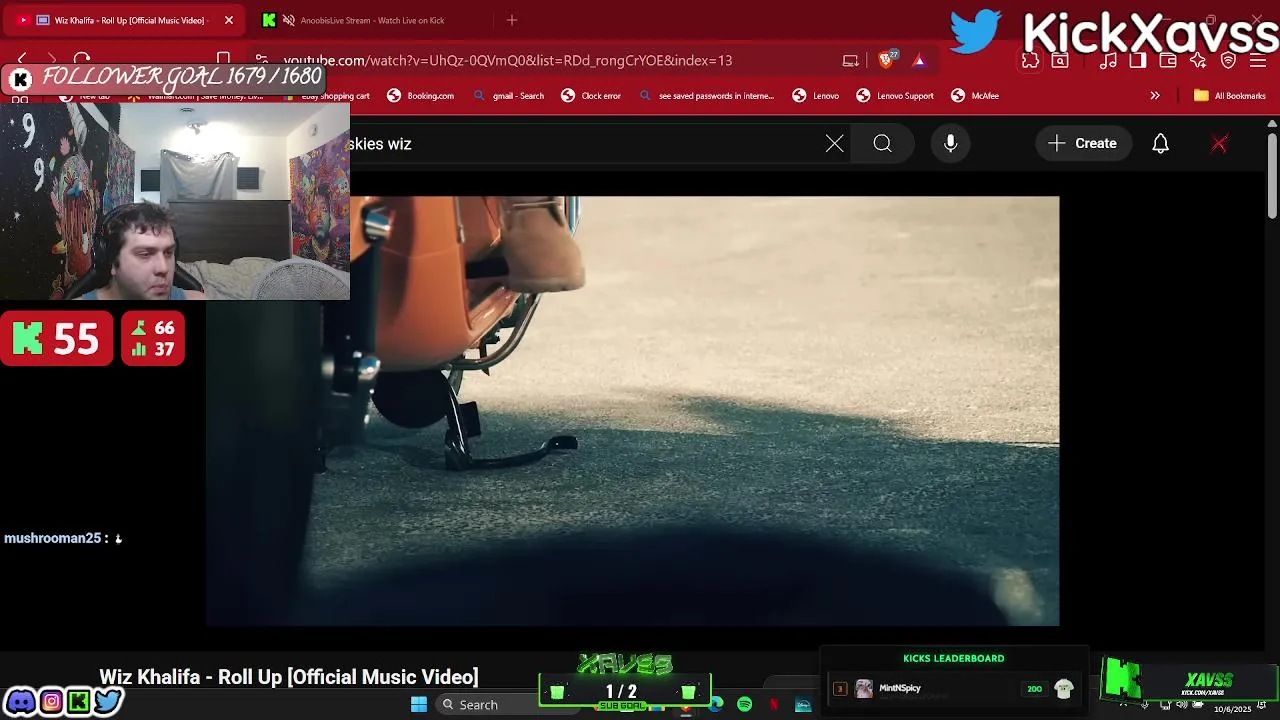The image size is (1280, 720).
Task: Open the Clock error bookmark
Action: (591, 96)
